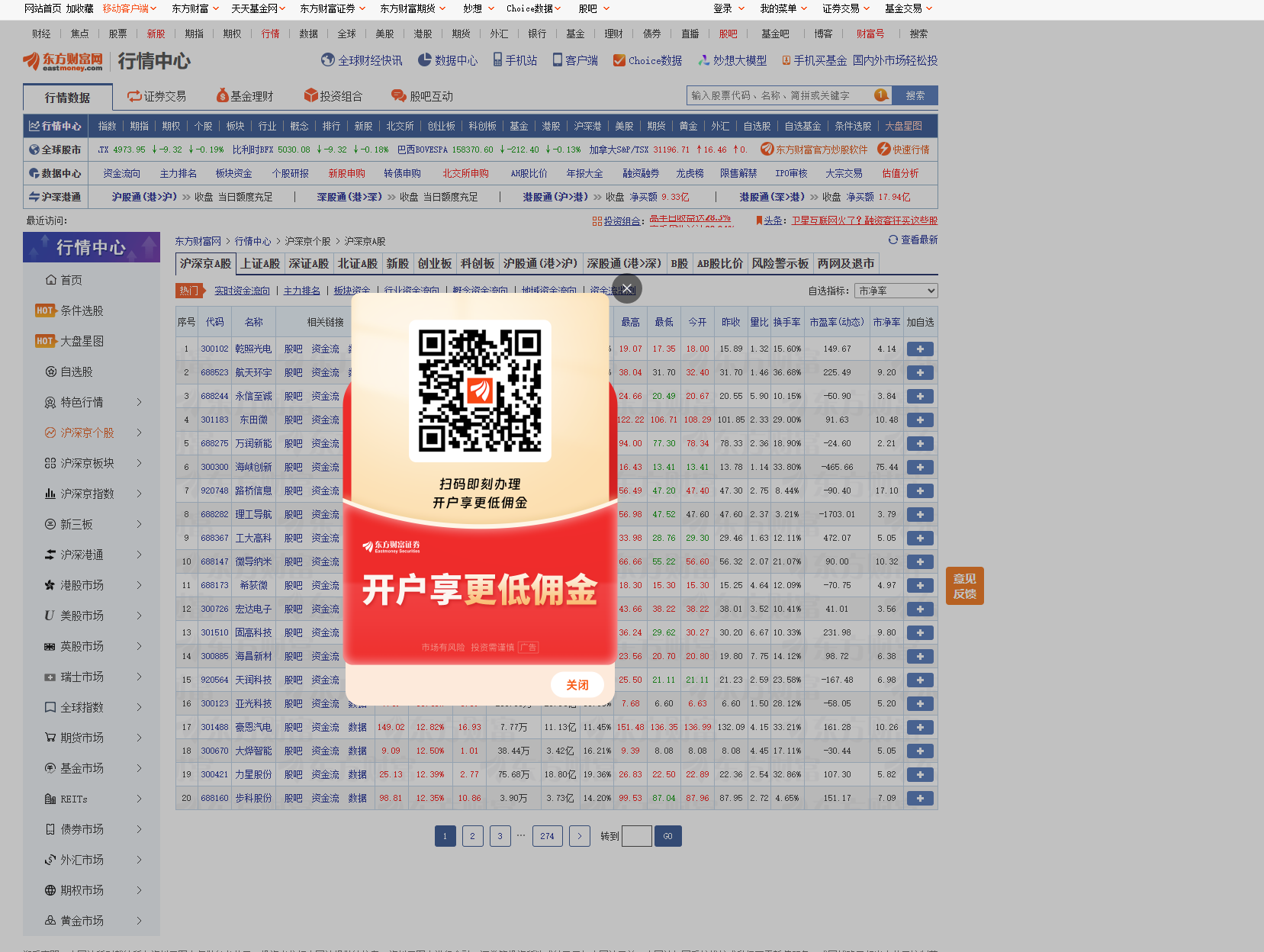1264x952 pixels.
Task: Sort by the 换手率 column header
Action: pos(786,322)
